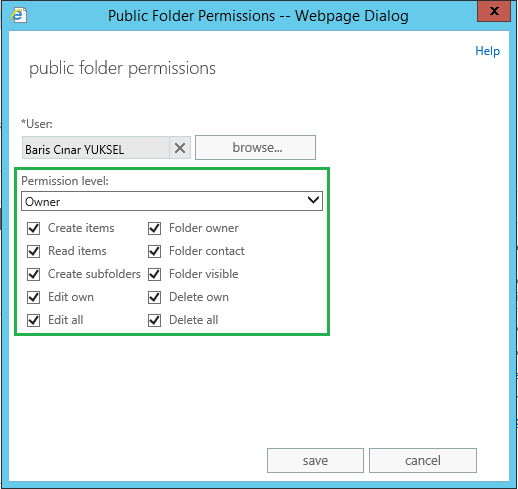Open the Help link
The width and height of the screenshot is (518, 489).
487,51
